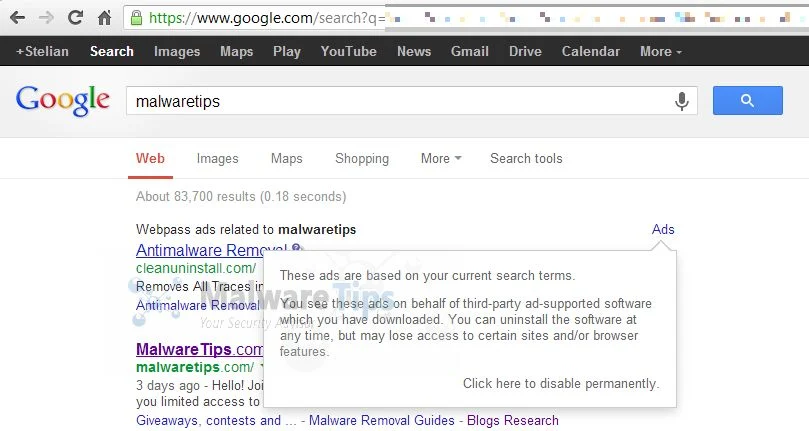Viewport: 809px width, 431px height.
Task: Click the ad info icon beside Antimalware Removal
Action: (296, 248)
